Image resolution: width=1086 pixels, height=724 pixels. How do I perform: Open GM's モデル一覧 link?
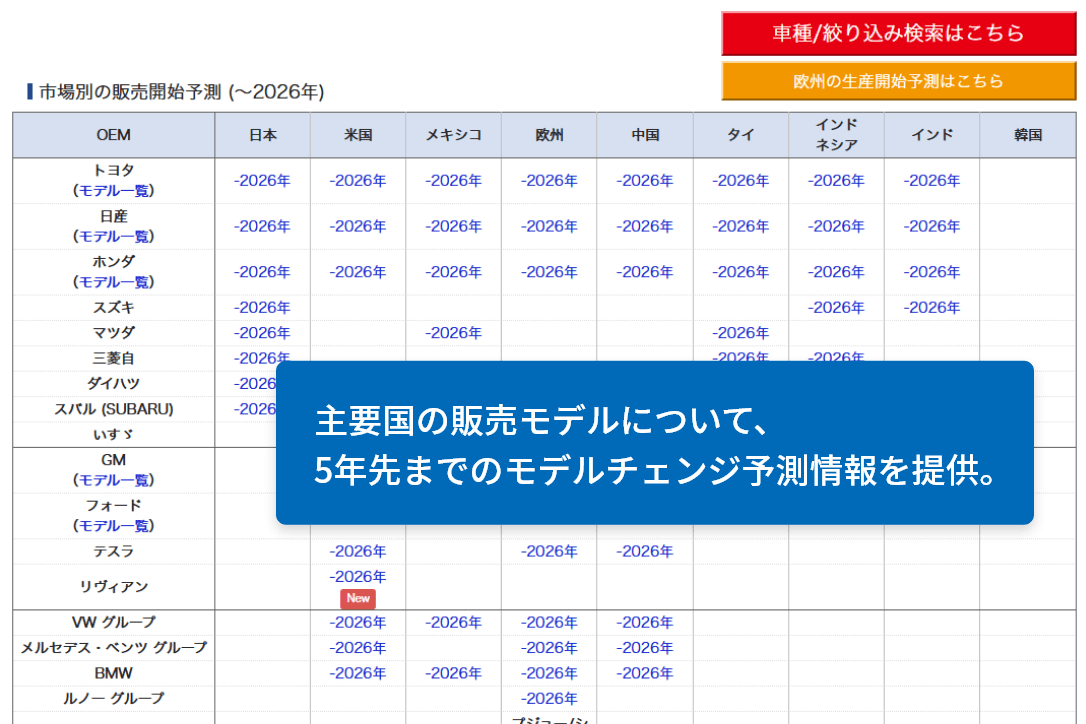click(x=114, y=480)
